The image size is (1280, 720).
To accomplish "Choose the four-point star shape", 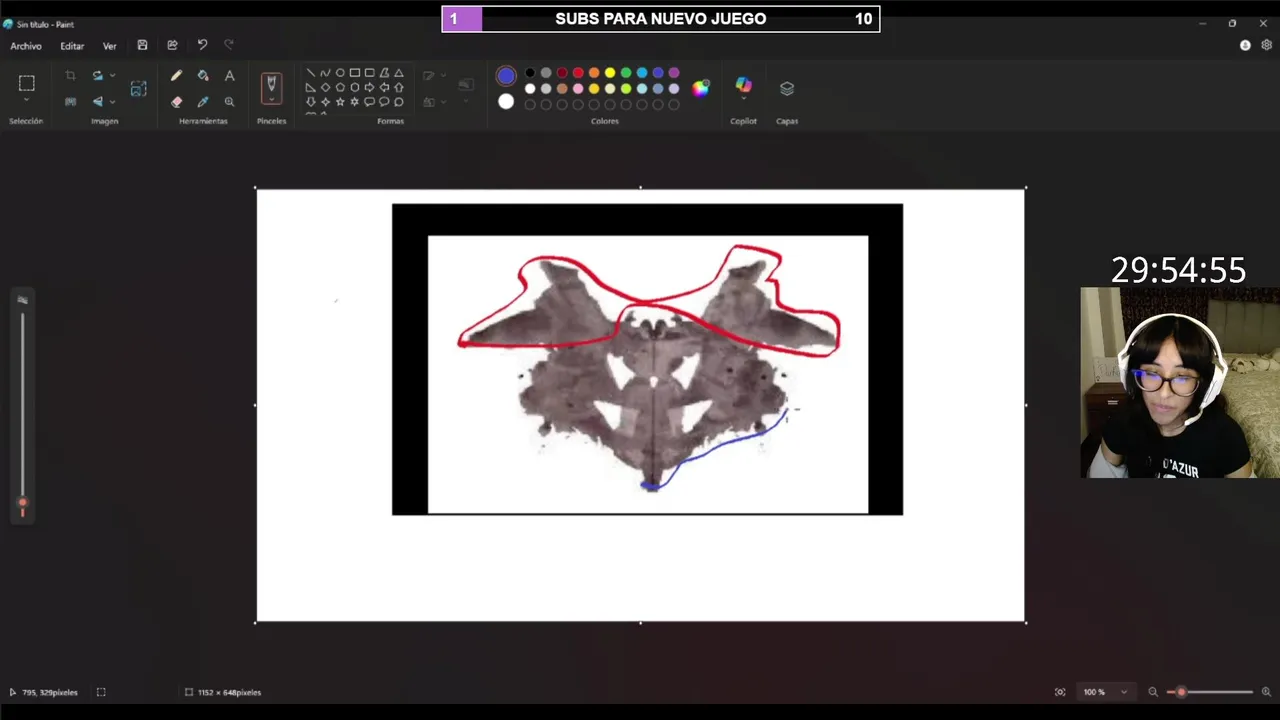I will (x=325, y=102).
